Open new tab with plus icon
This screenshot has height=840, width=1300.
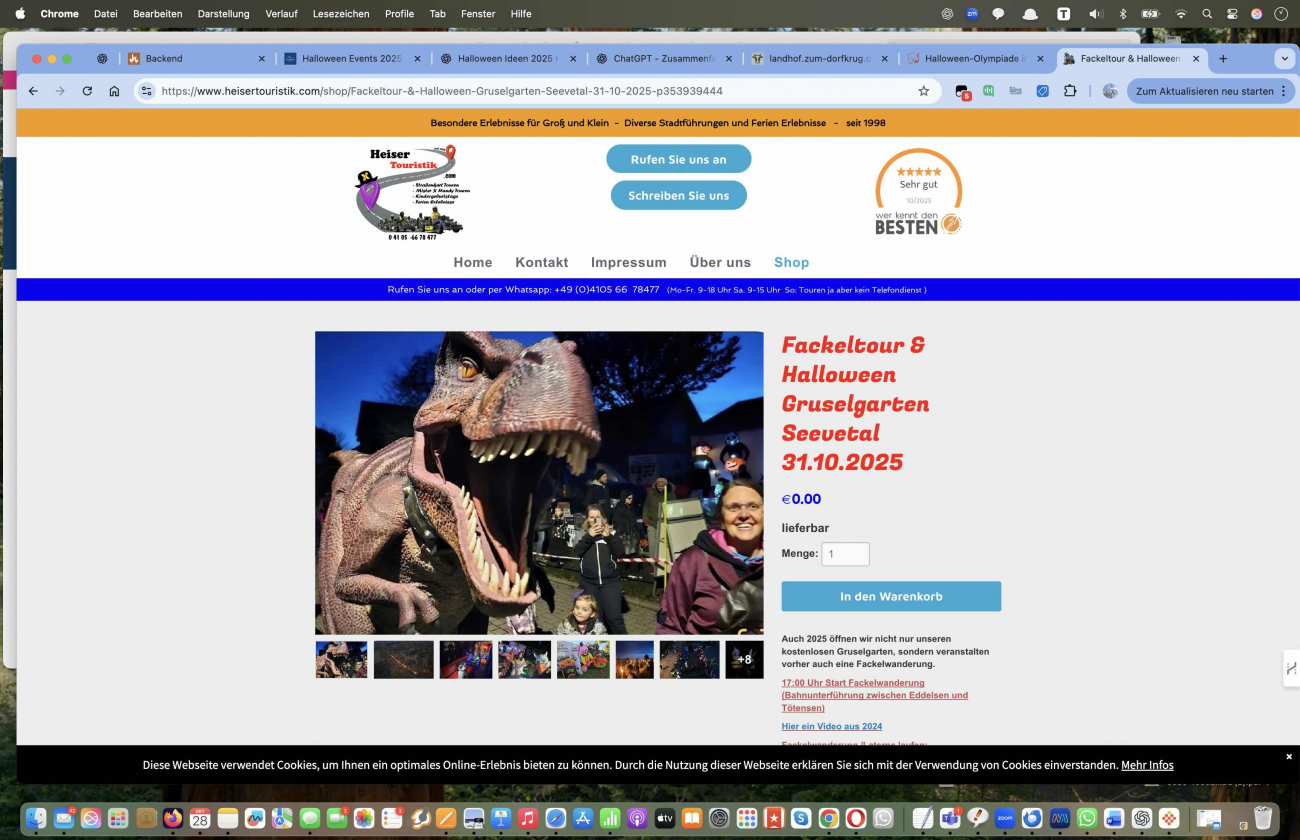(1222, 59)
